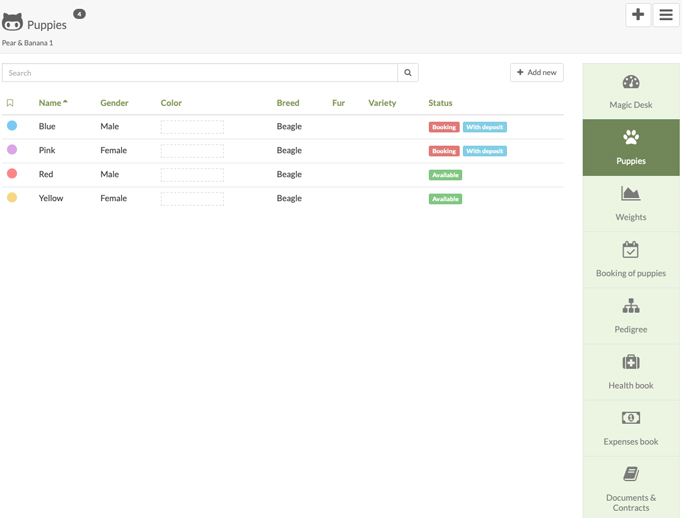
Task: Open the Pedigree tree icon
Action: [x=630, y=306]
